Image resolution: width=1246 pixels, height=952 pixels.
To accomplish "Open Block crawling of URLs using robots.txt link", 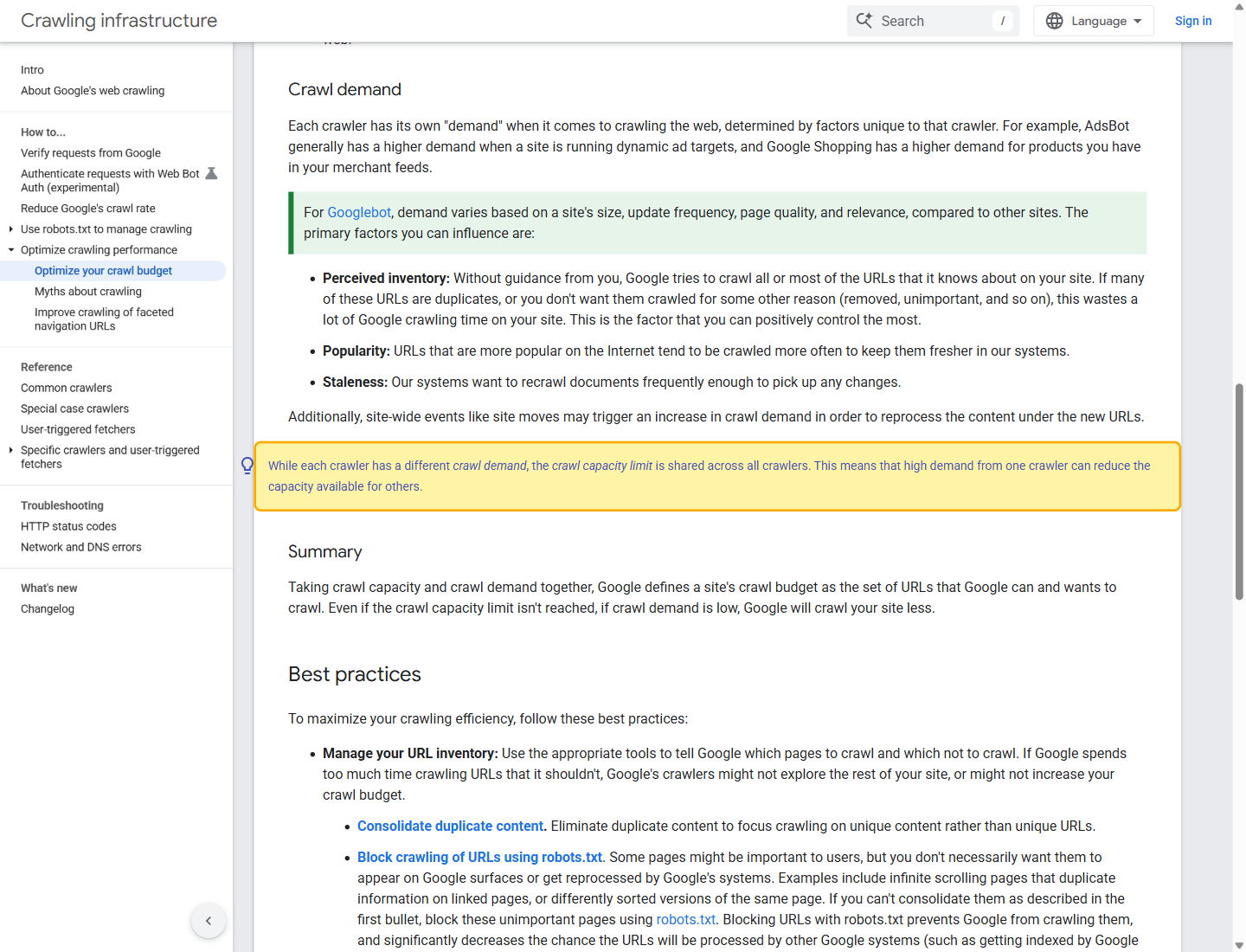I will point(479,857).
